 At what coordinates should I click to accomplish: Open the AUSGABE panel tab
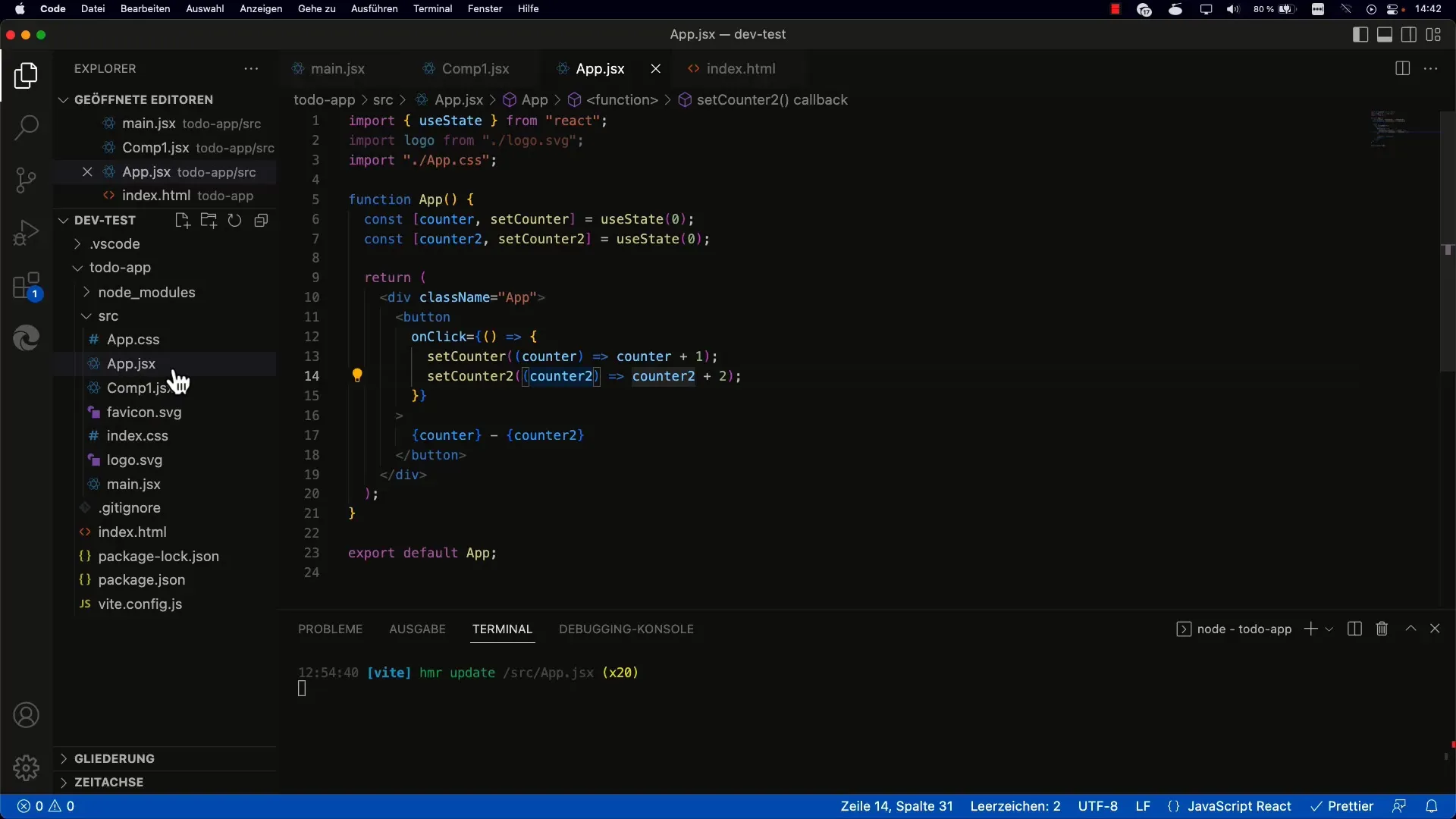(417, 629)
